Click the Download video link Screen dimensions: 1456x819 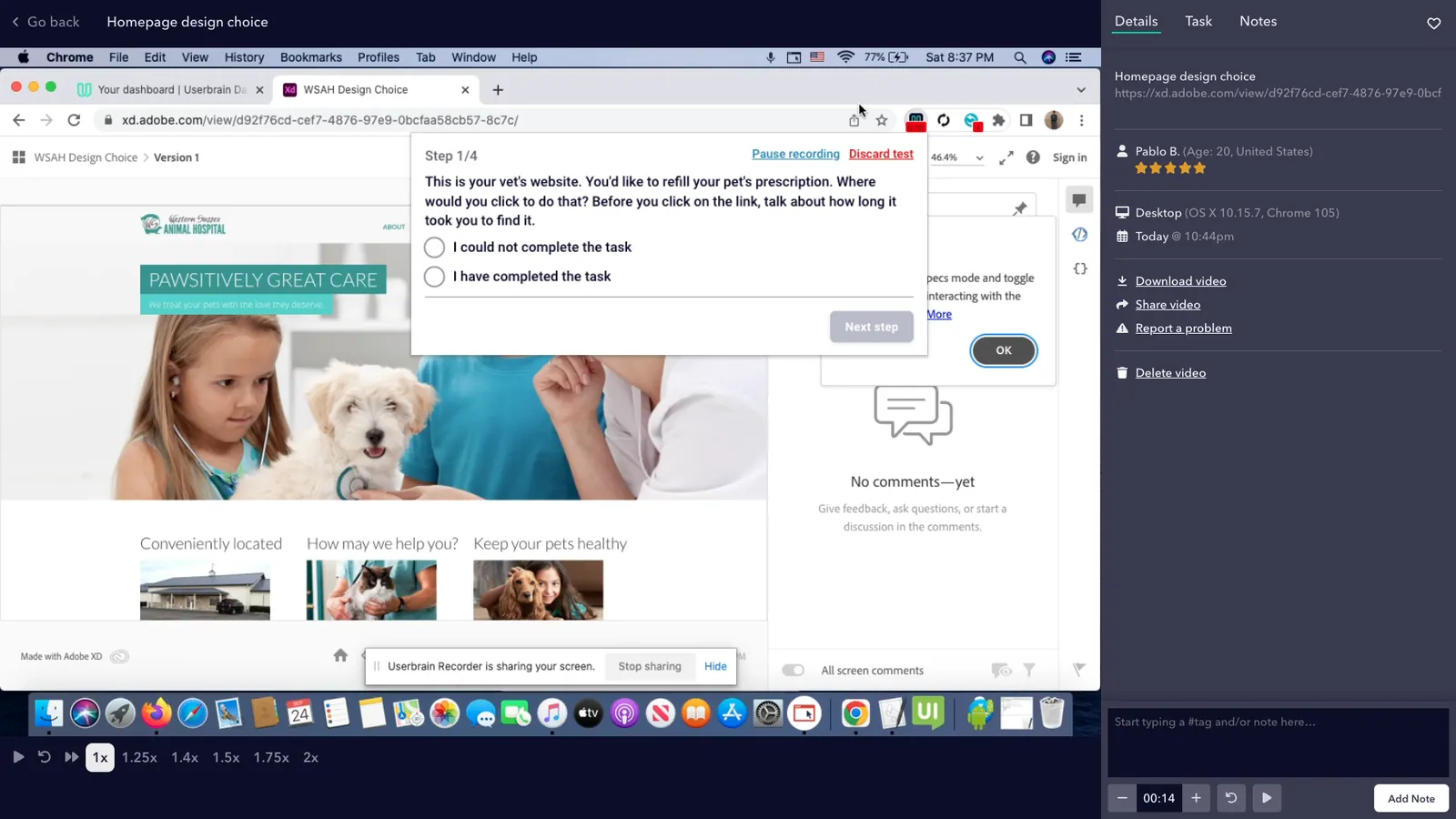(1180, 281)
